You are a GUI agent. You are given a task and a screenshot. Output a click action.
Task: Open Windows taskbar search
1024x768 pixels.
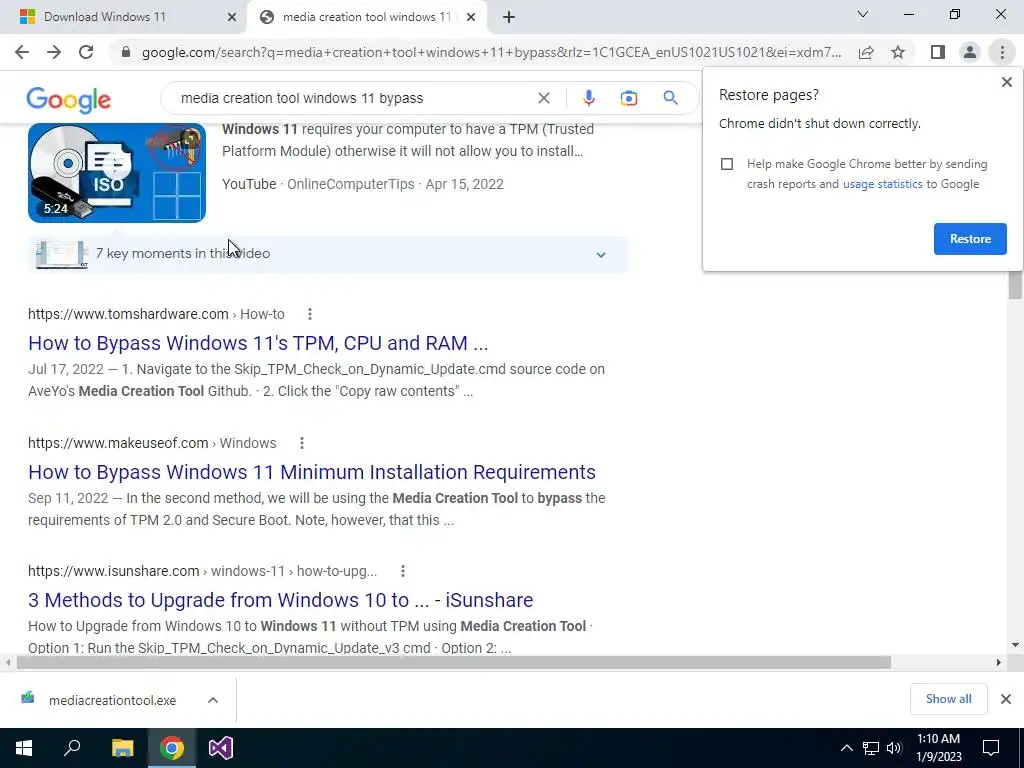point(72,748)
